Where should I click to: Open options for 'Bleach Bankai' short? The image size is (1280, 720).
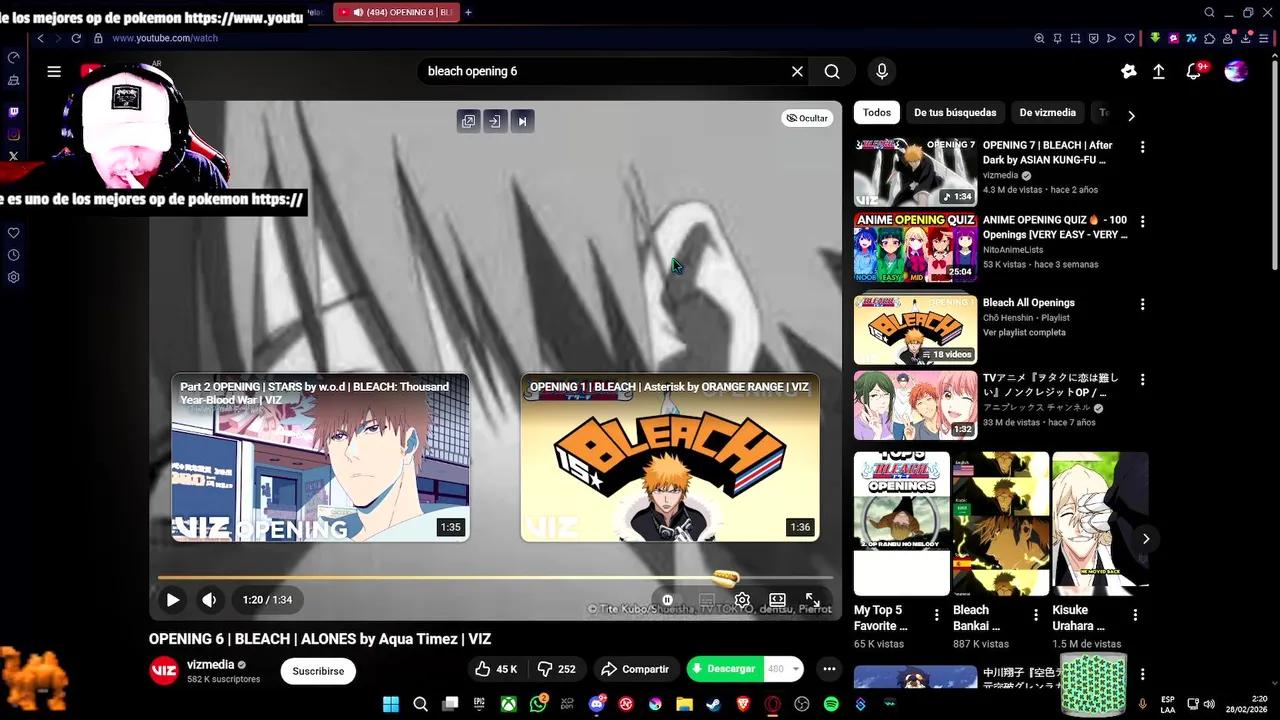1035,614
